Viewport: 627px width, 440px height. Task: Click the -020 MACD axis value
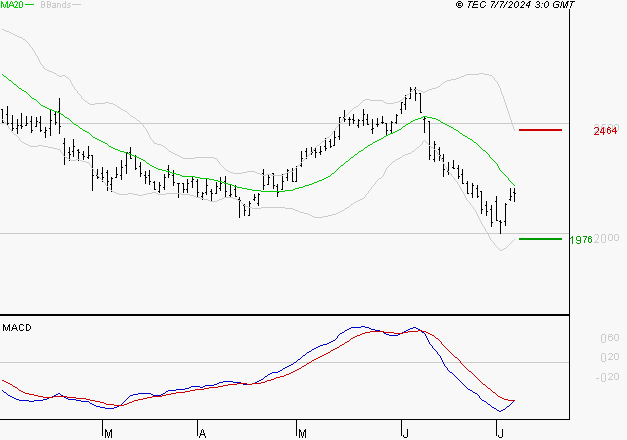click(x=607, y=377)
